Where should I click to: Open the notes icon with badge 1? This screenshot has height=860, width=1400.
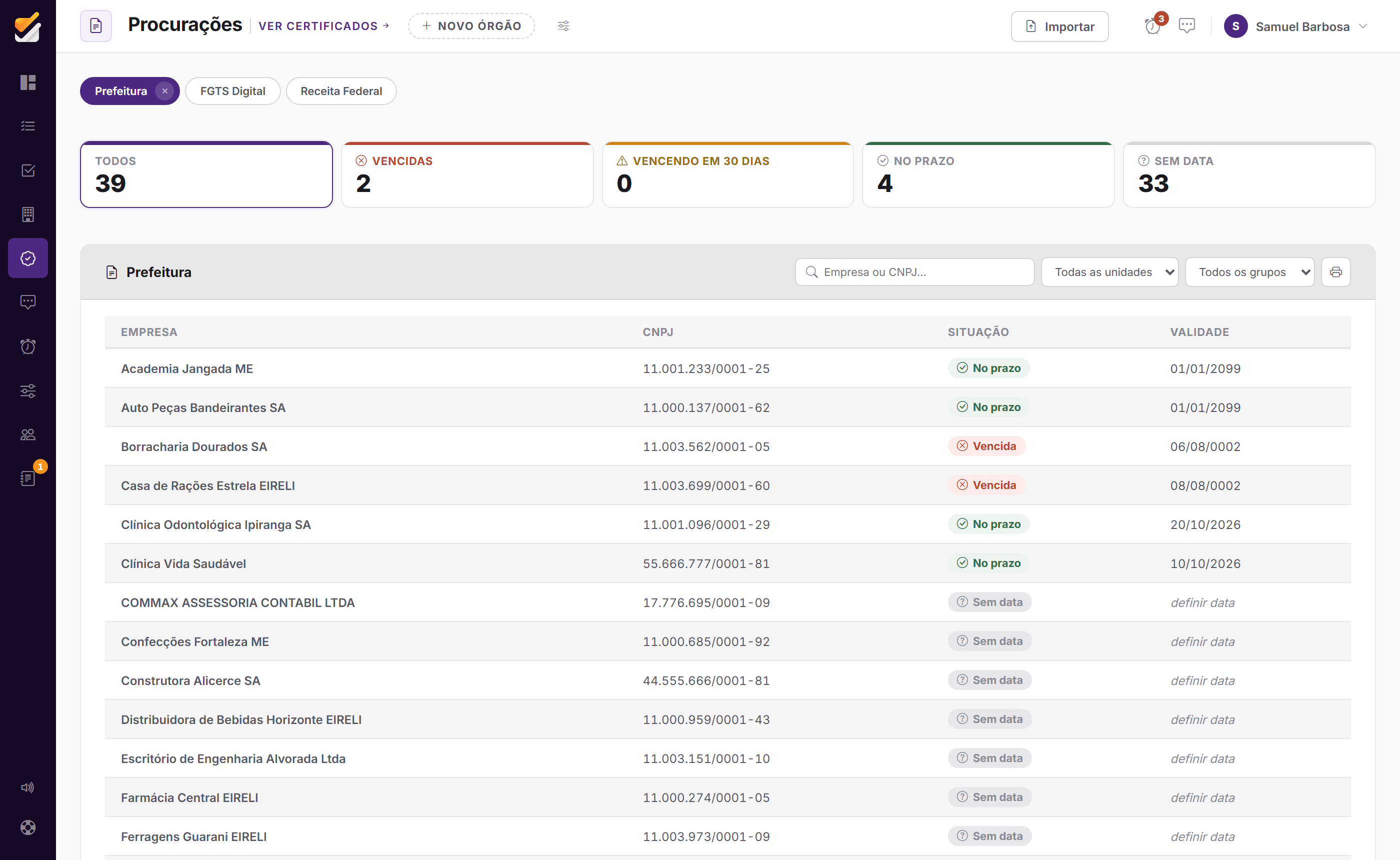[28, 478]
